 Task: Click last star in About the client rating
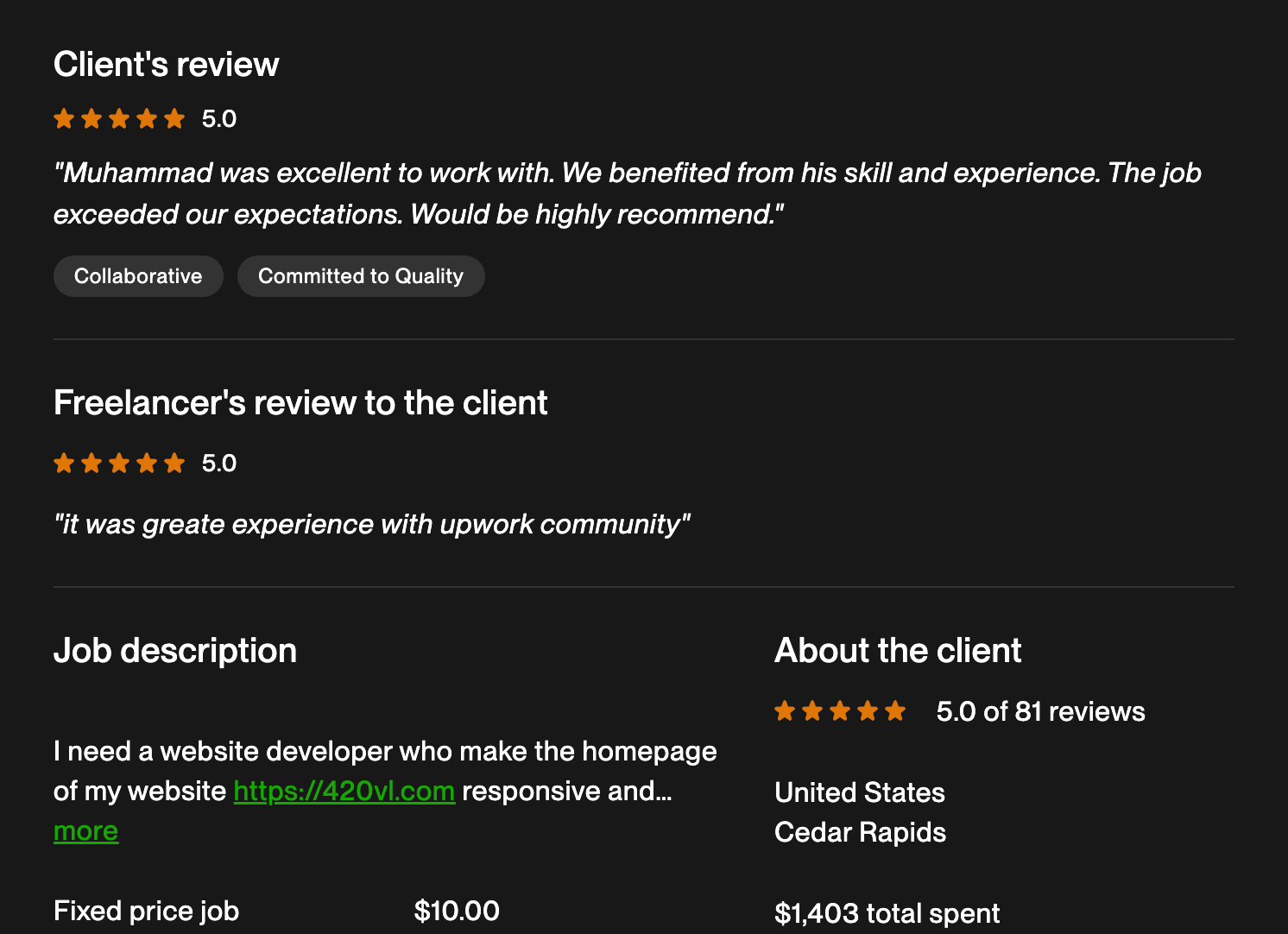tap(895, 711)
